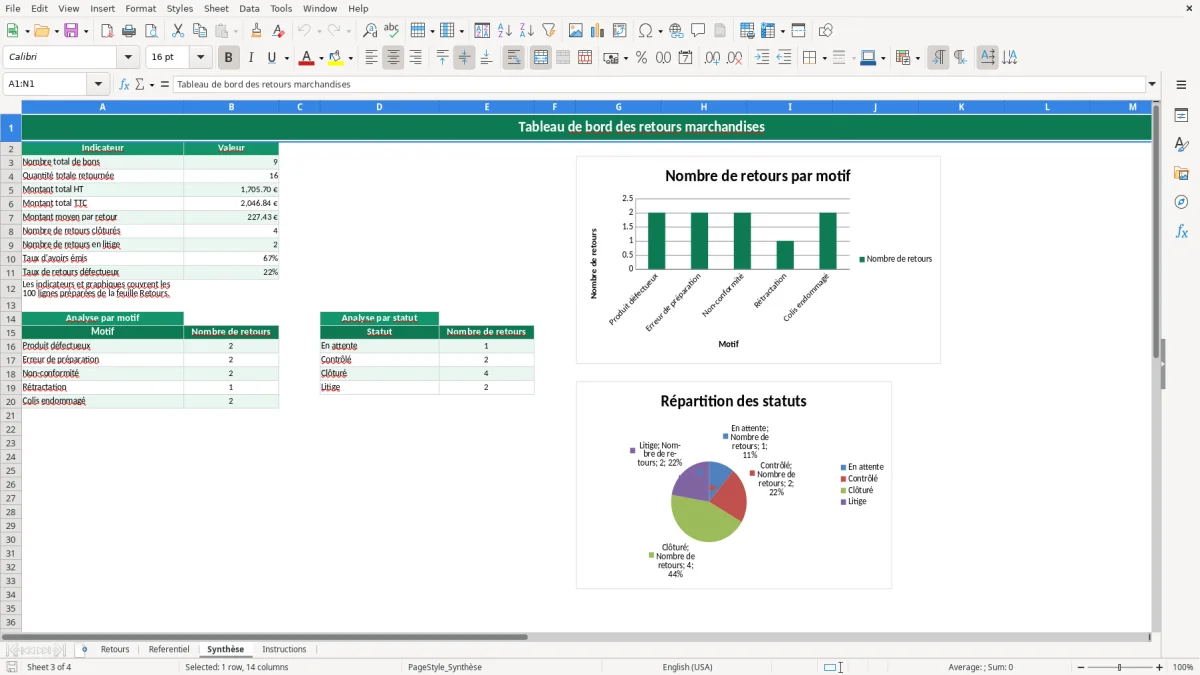Insert a chart using the toolbar icon

[598, 31]
